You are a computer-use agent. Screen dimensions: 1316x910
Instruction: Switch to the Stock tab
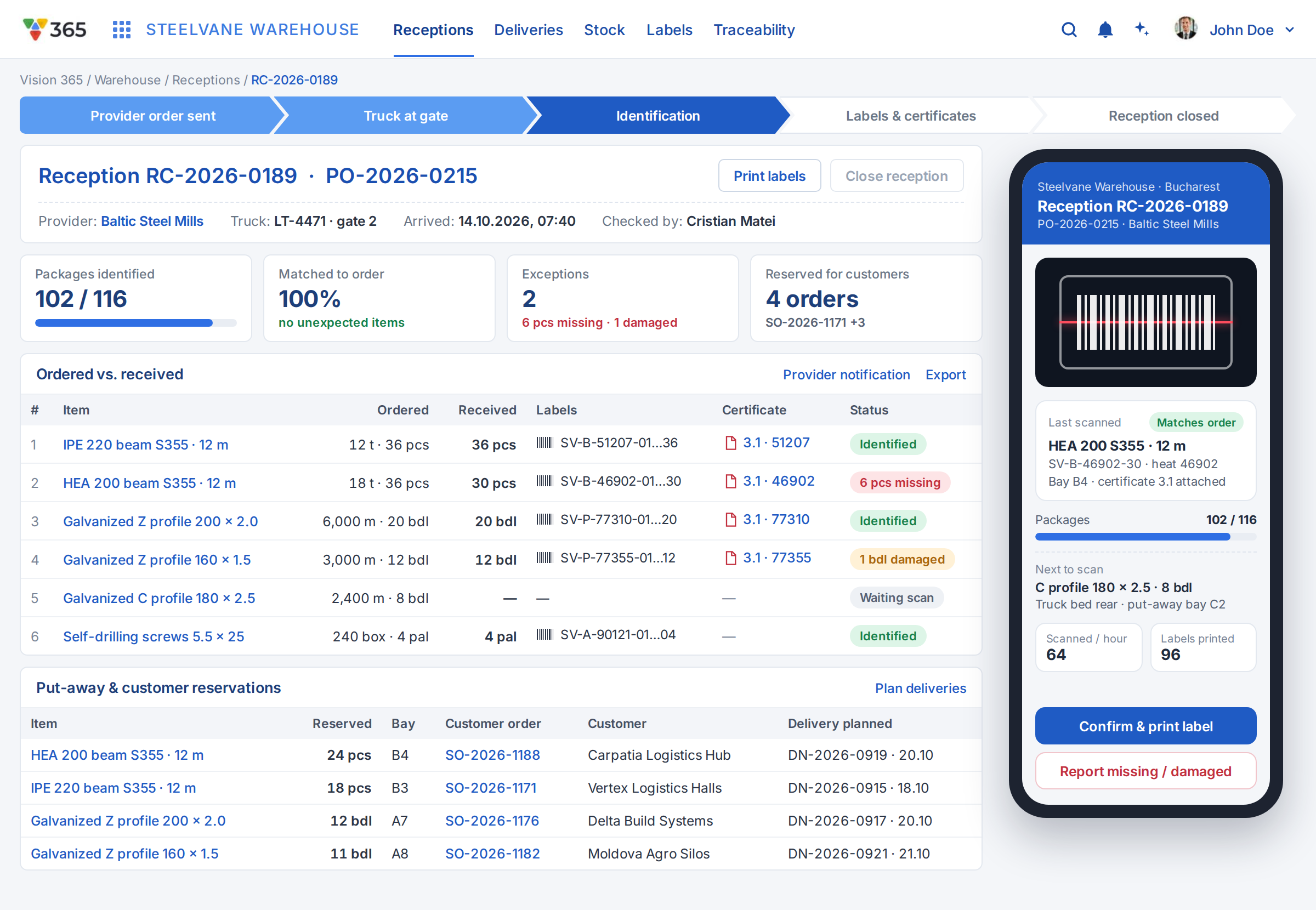point(604,30)
